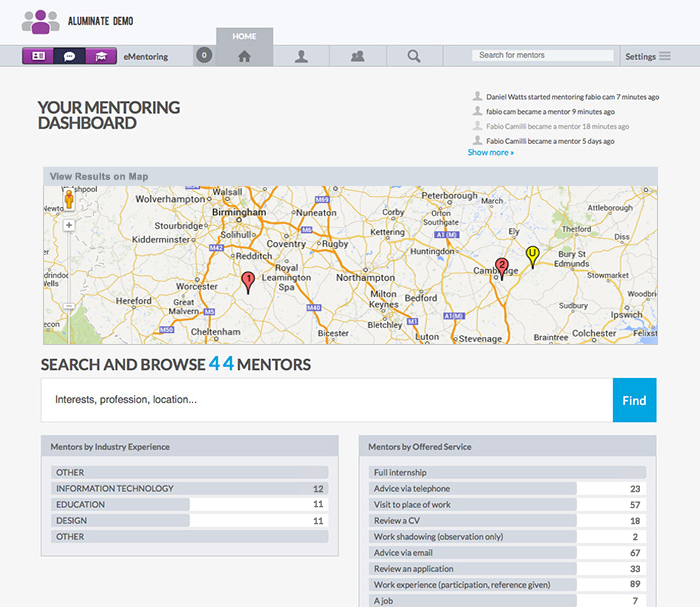700x607 pixels.
Task: Click the red map marker numbered 1
Action: coord(248,282)
